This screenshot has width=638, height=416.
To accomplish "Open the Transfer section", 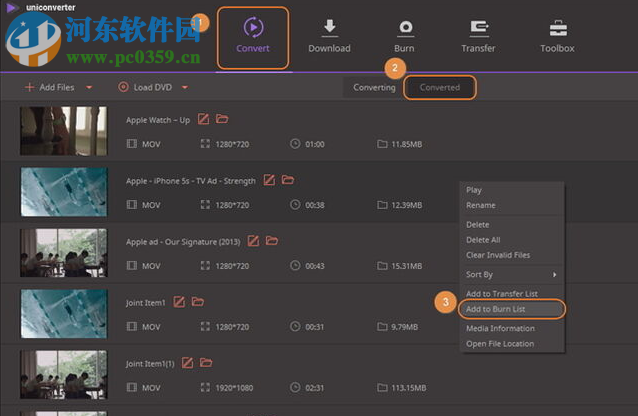I will pyautogui.click(x=478, y=37).
